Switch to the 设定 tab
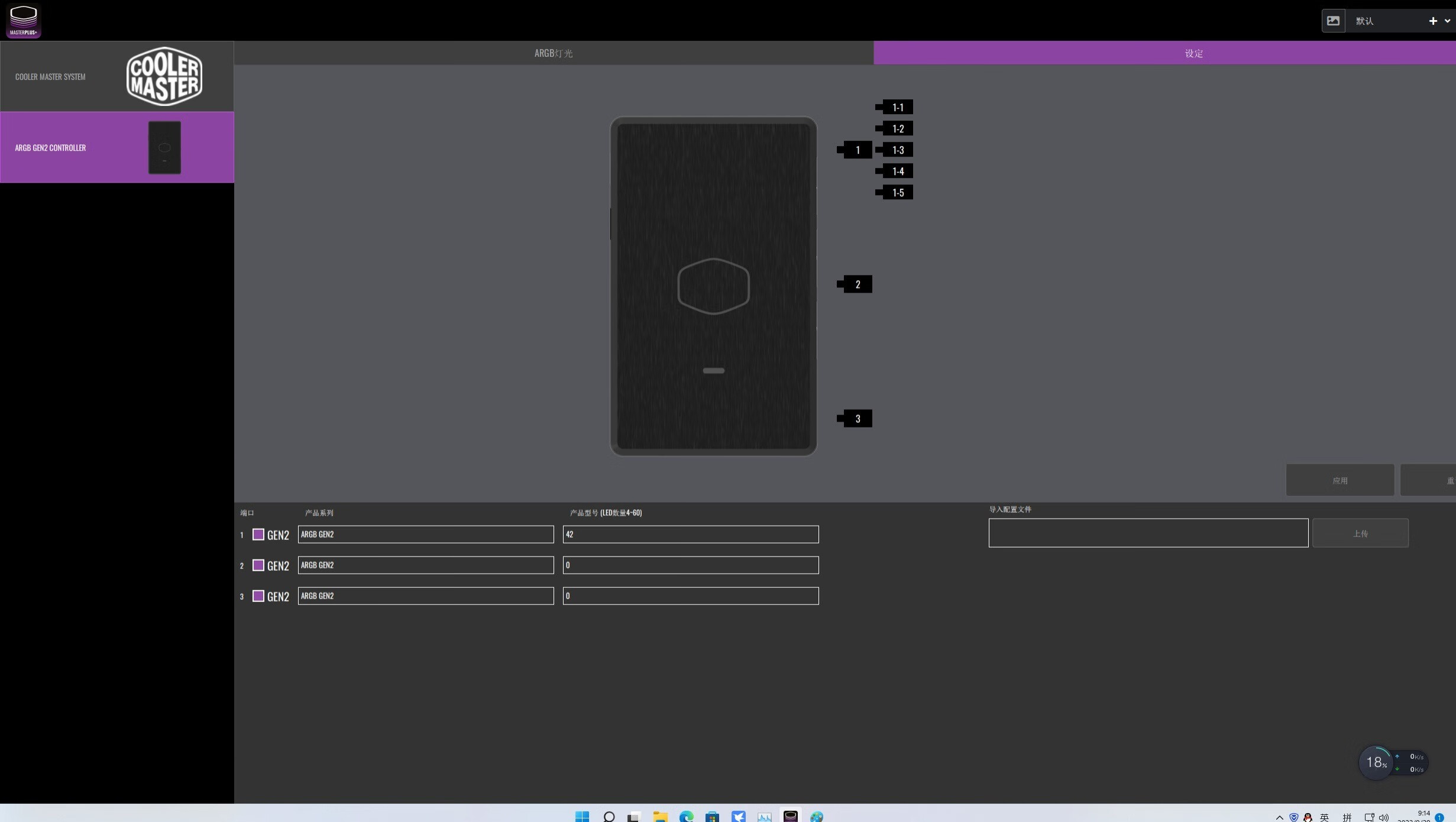Image resolution: width=1456 pixels, height=822 pixels. pyautogui.click(x=1164, y=53)
